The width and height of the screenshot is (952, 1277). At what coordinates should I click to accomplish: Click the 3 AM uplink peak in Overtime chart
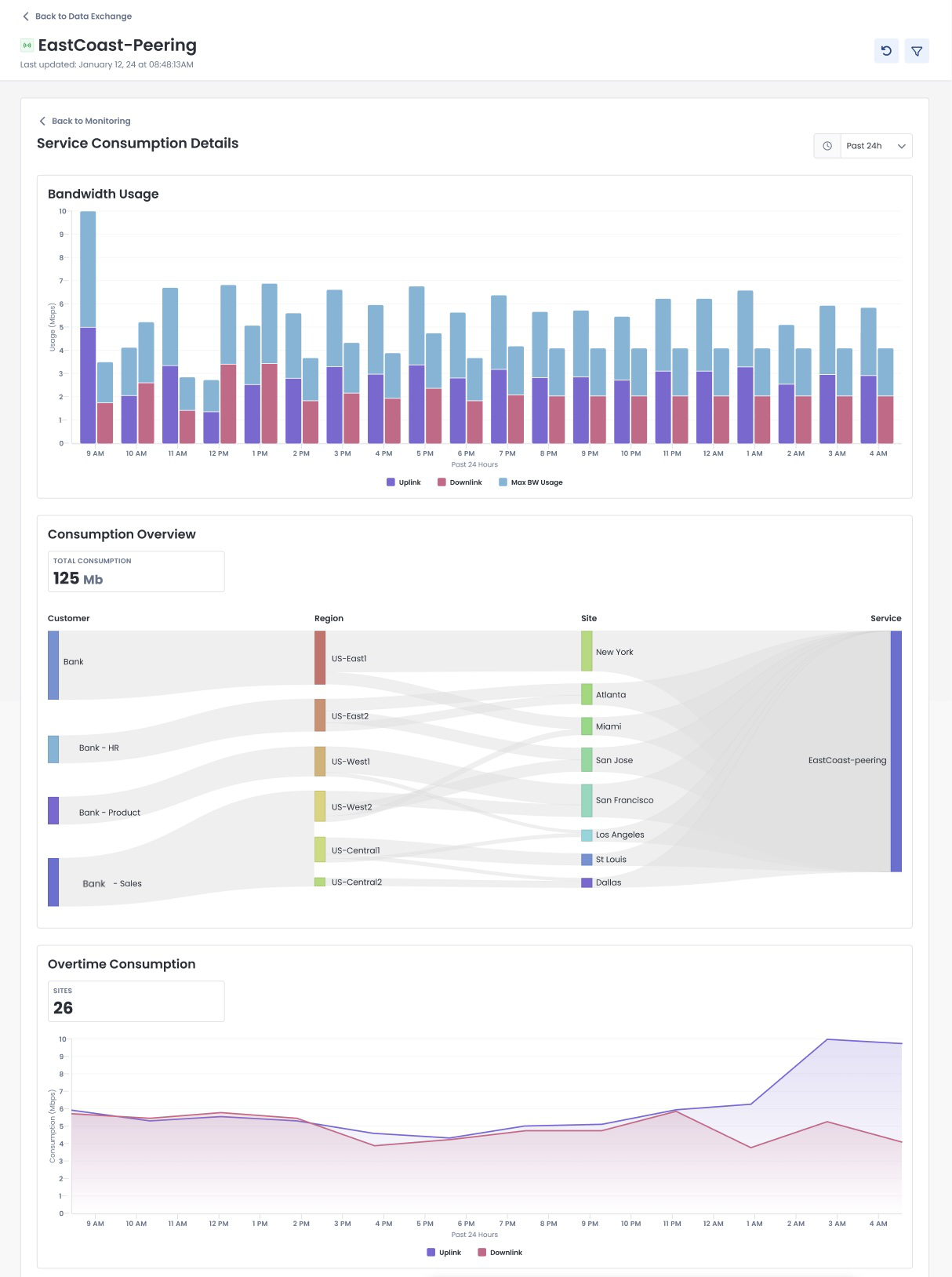point(827,1039)
